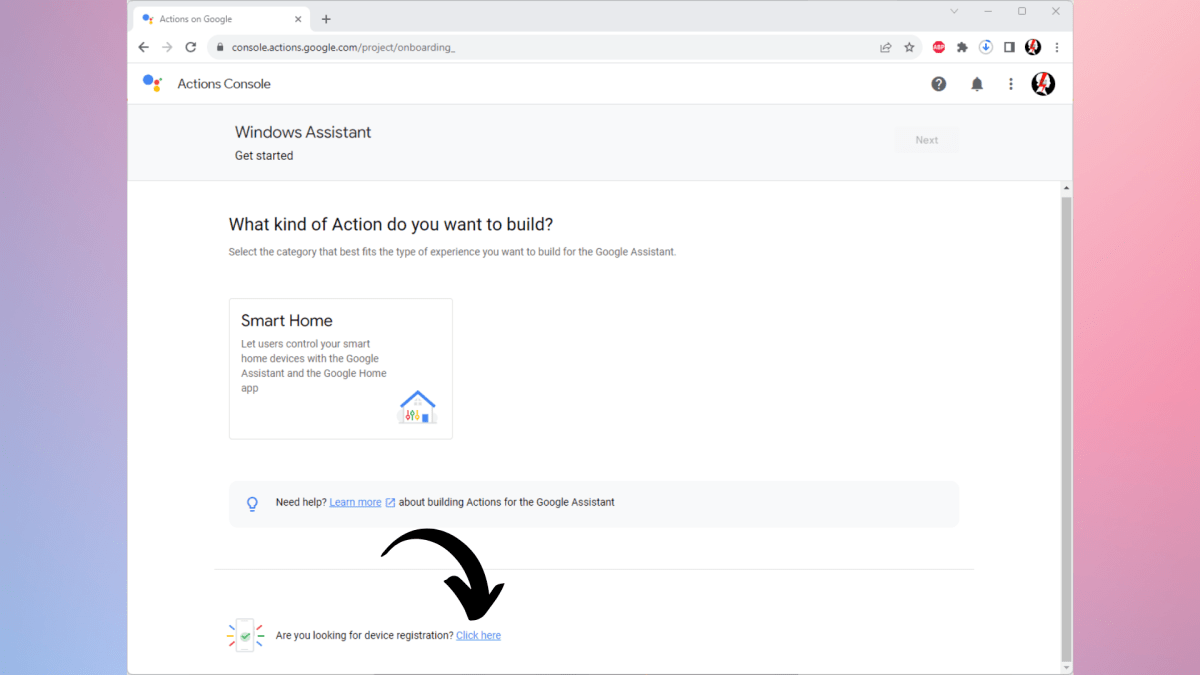The width and height of the screenshot is (1200, 675).
Task: Click the Actions Console title
Action: point(224,84)
